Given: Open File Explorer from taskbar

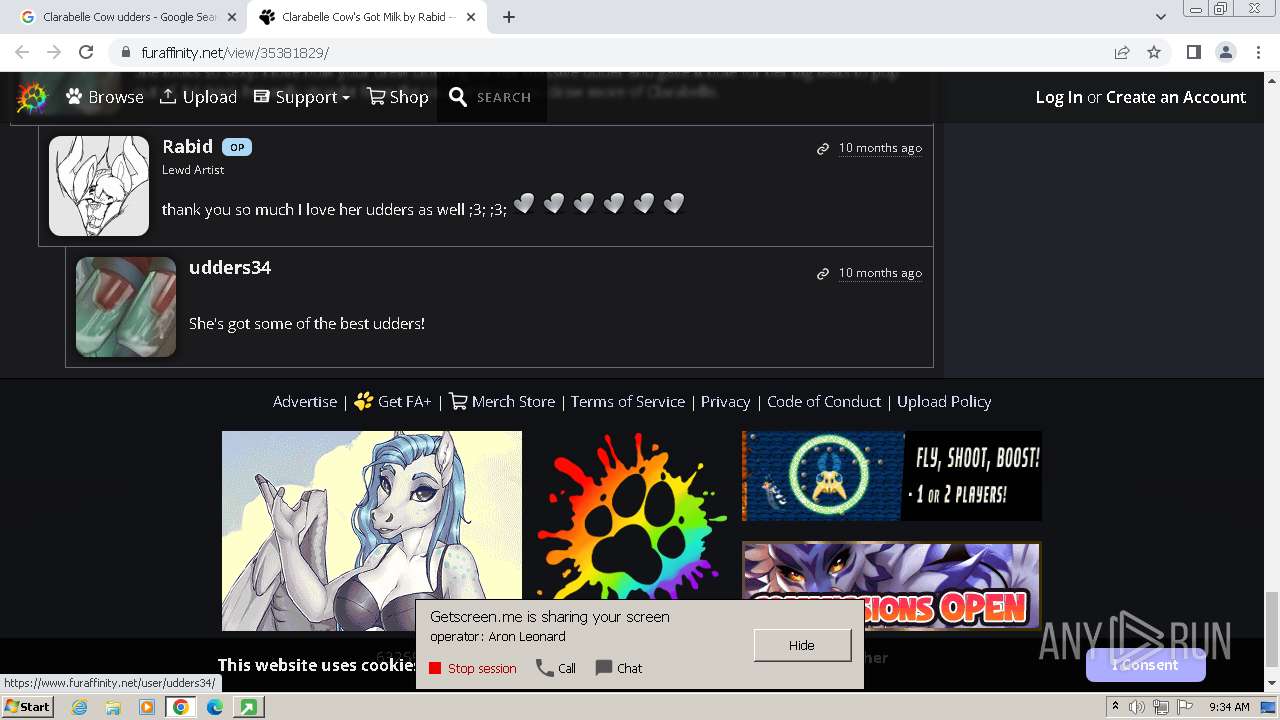Looking at the screenshot, I should 113,707.
